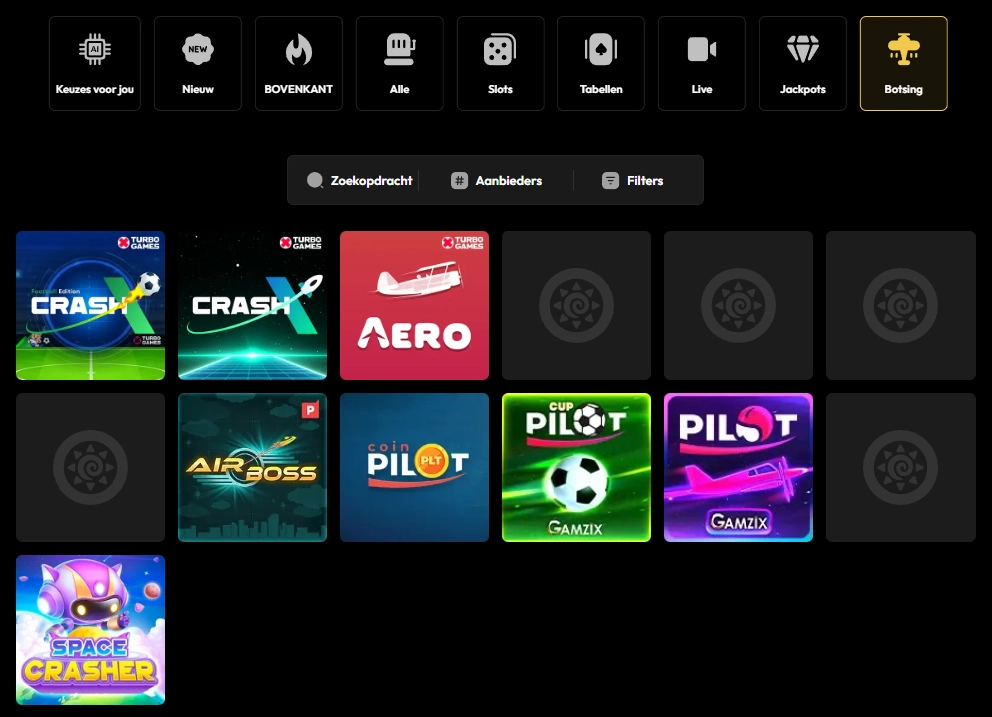
Task: Open the Keuzes voor jou category
Action: pyautogui.click(x=95, y=63)
